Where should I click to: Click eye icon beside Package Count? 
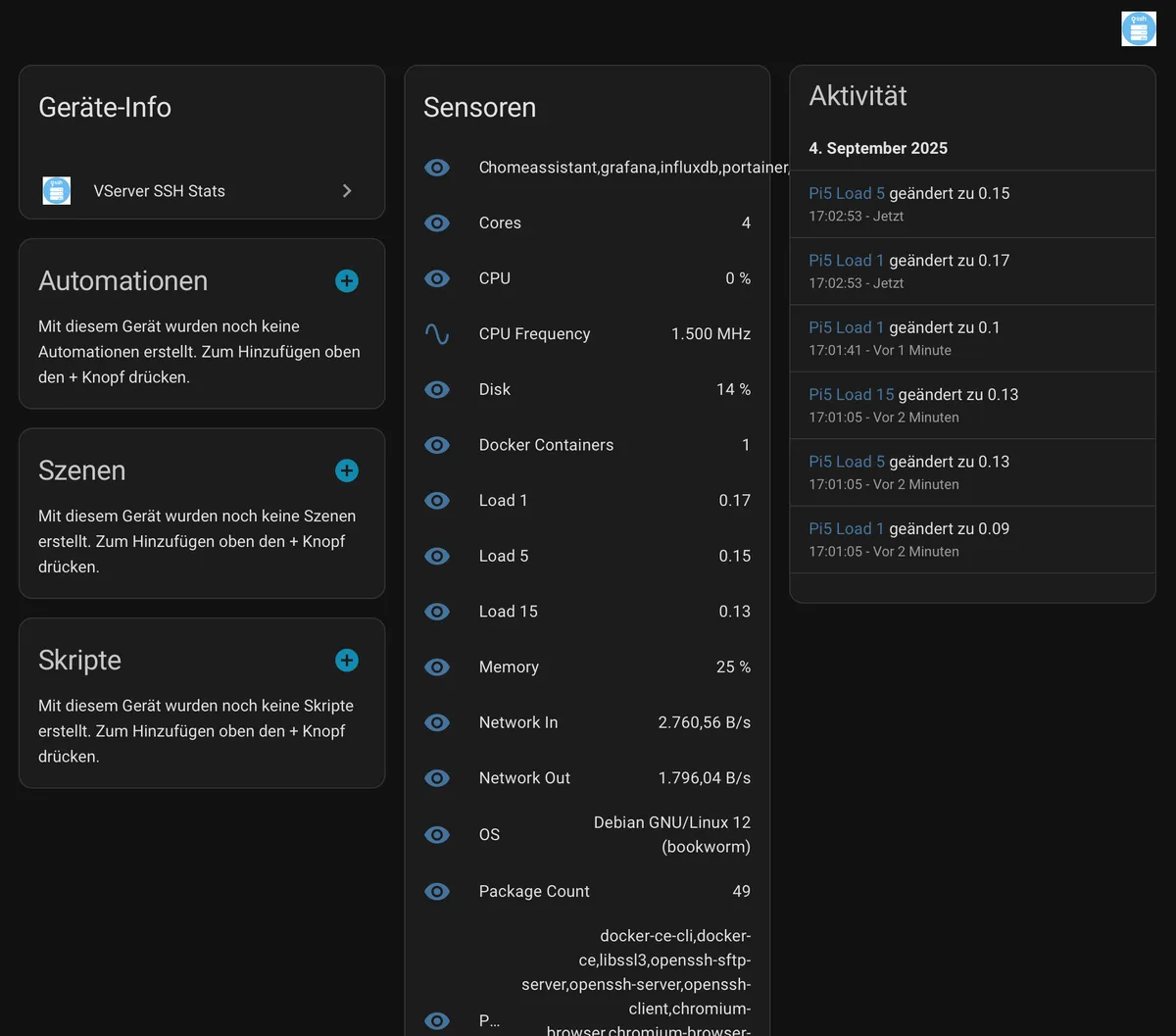(x=437, y=892)
